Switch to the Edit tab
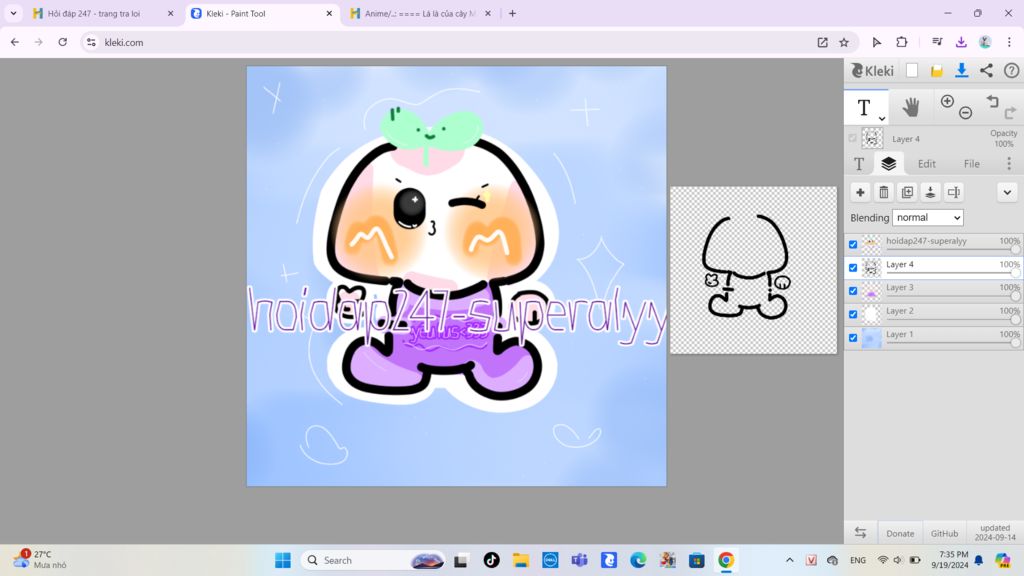 pyautogui.click(x=927, y=164)
